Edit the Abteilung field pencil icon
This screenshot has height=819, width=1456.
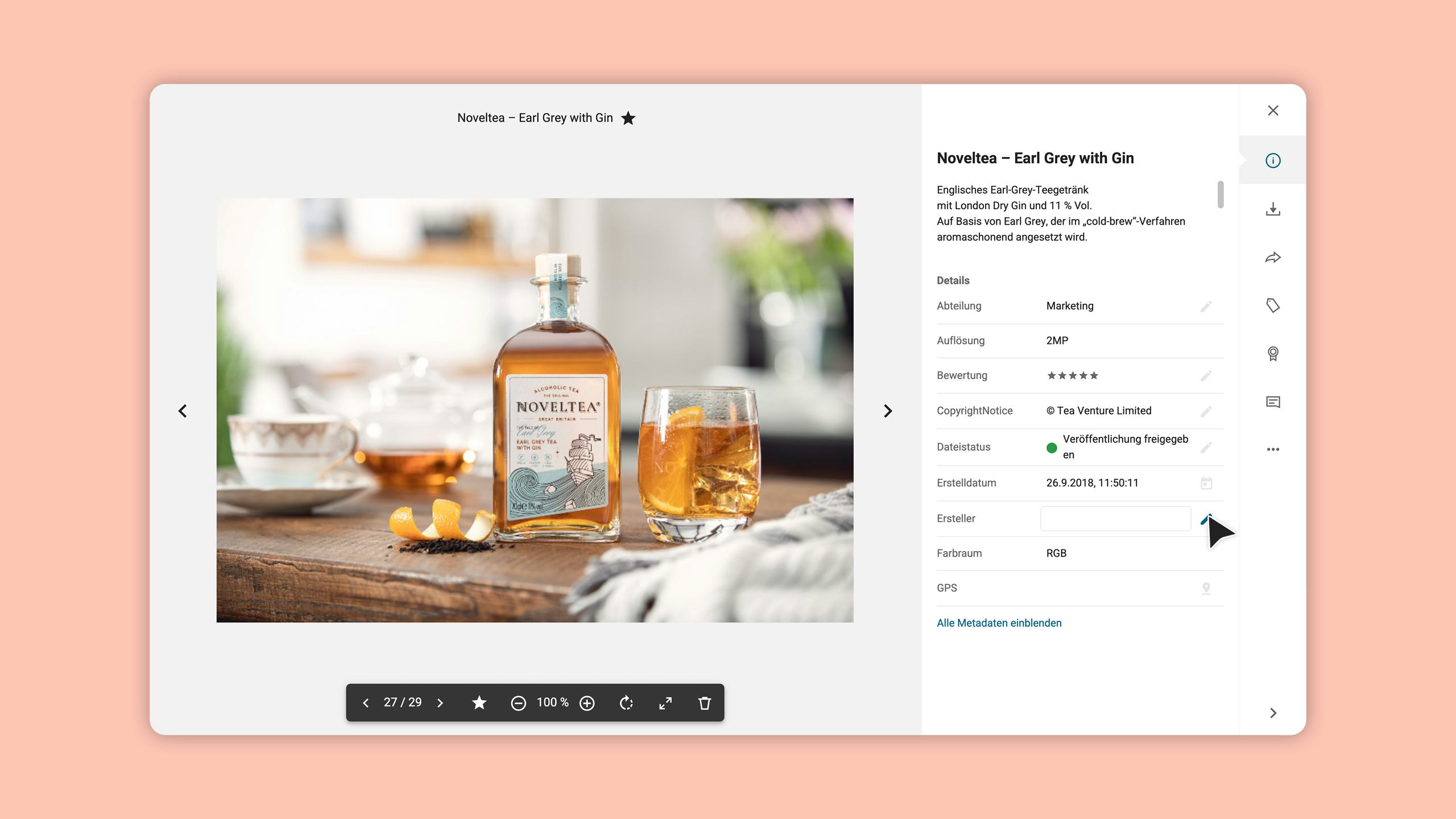point(1206,307)
